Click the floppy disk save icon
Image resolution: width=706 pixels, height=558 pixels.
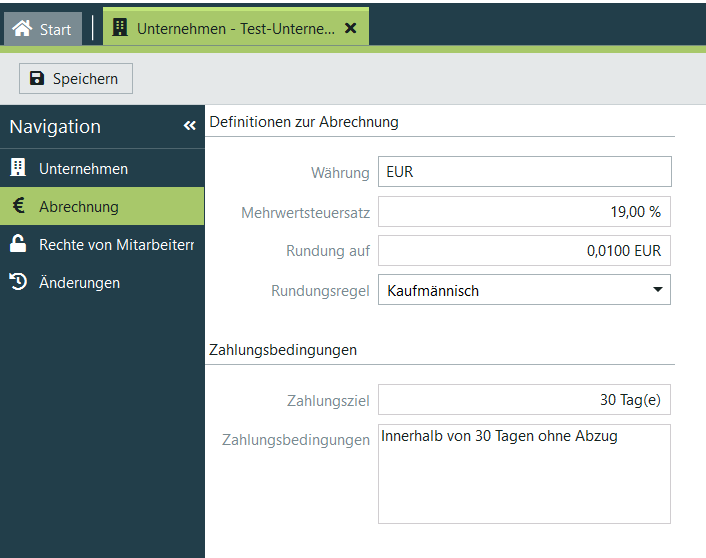37,78
